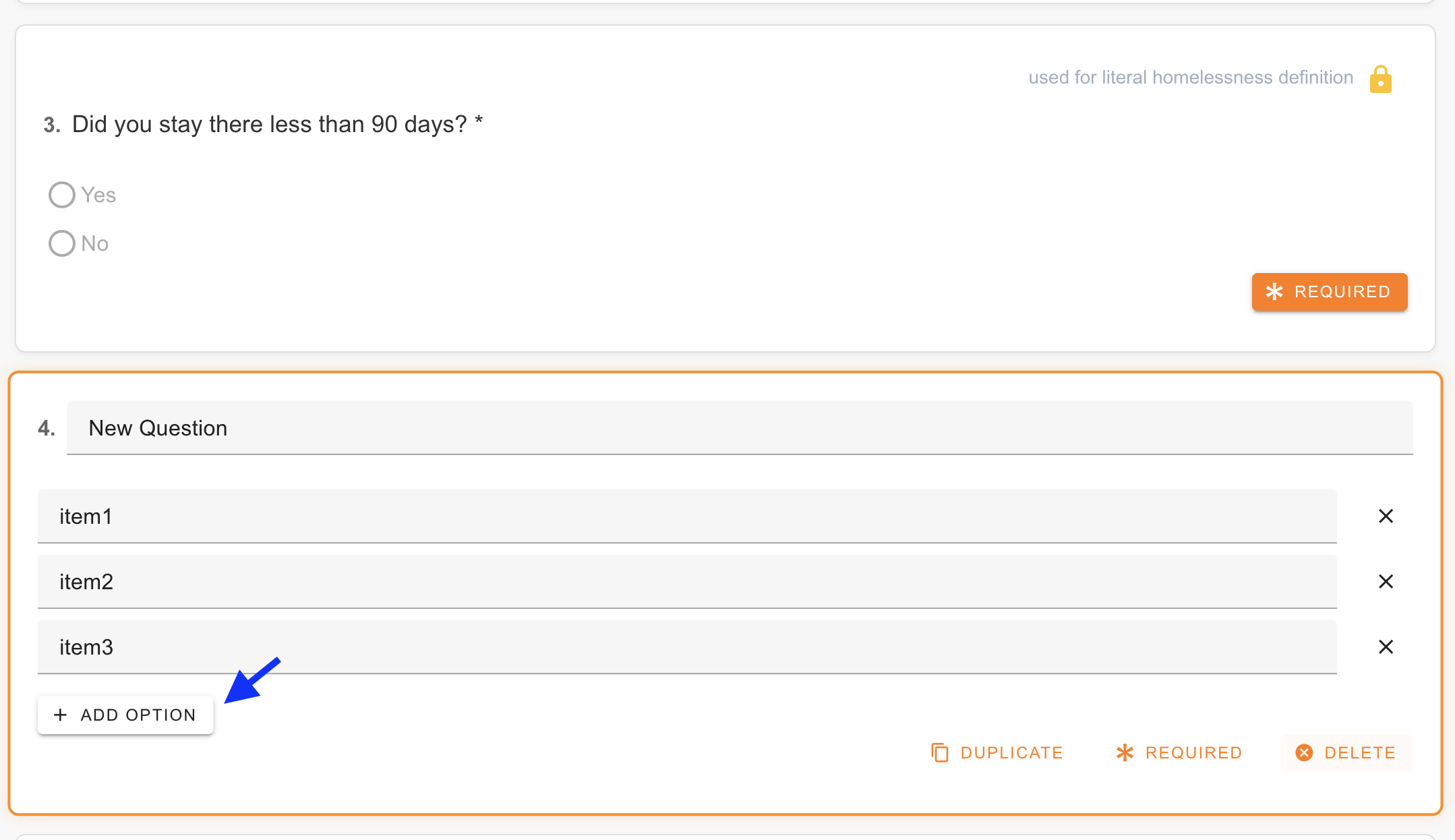Click the lock icon near homelessness definition note
Image resolution: width=1455 pixels, height=840 pixels.
click(x=1379, y=78)
